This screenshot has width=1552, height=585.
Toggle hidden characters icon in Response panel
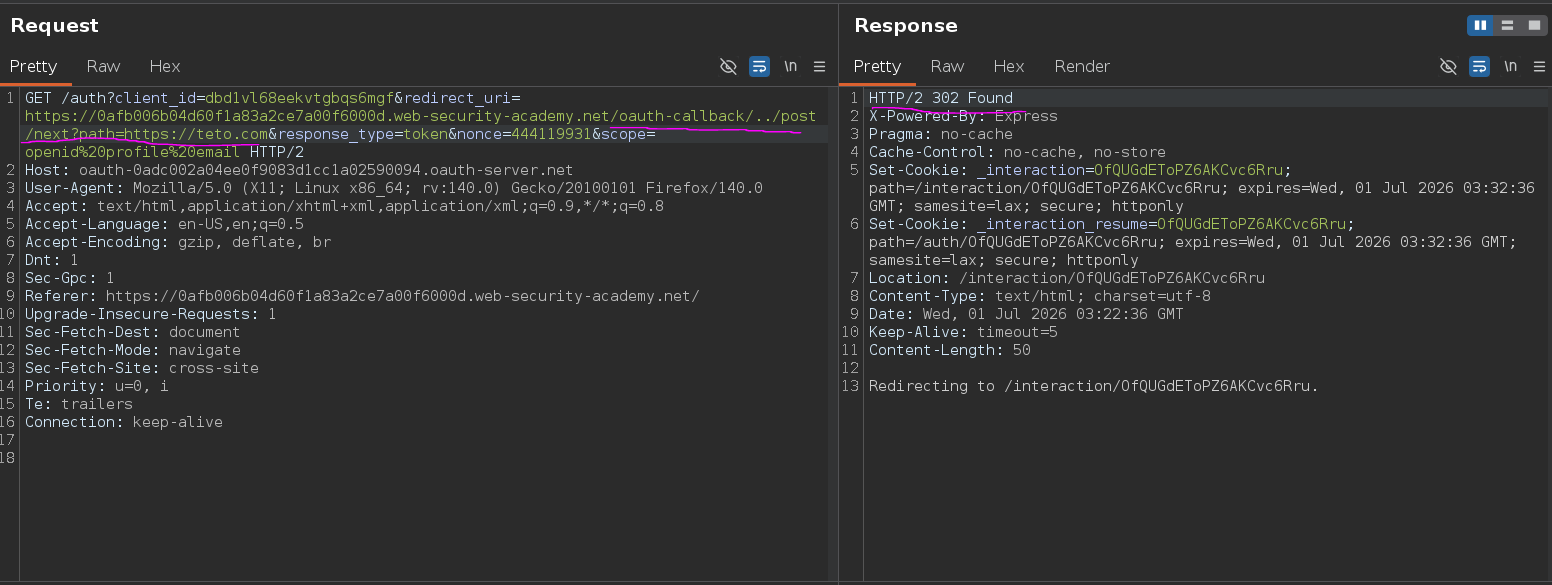pyautogui.click(x=1448, y=66)
